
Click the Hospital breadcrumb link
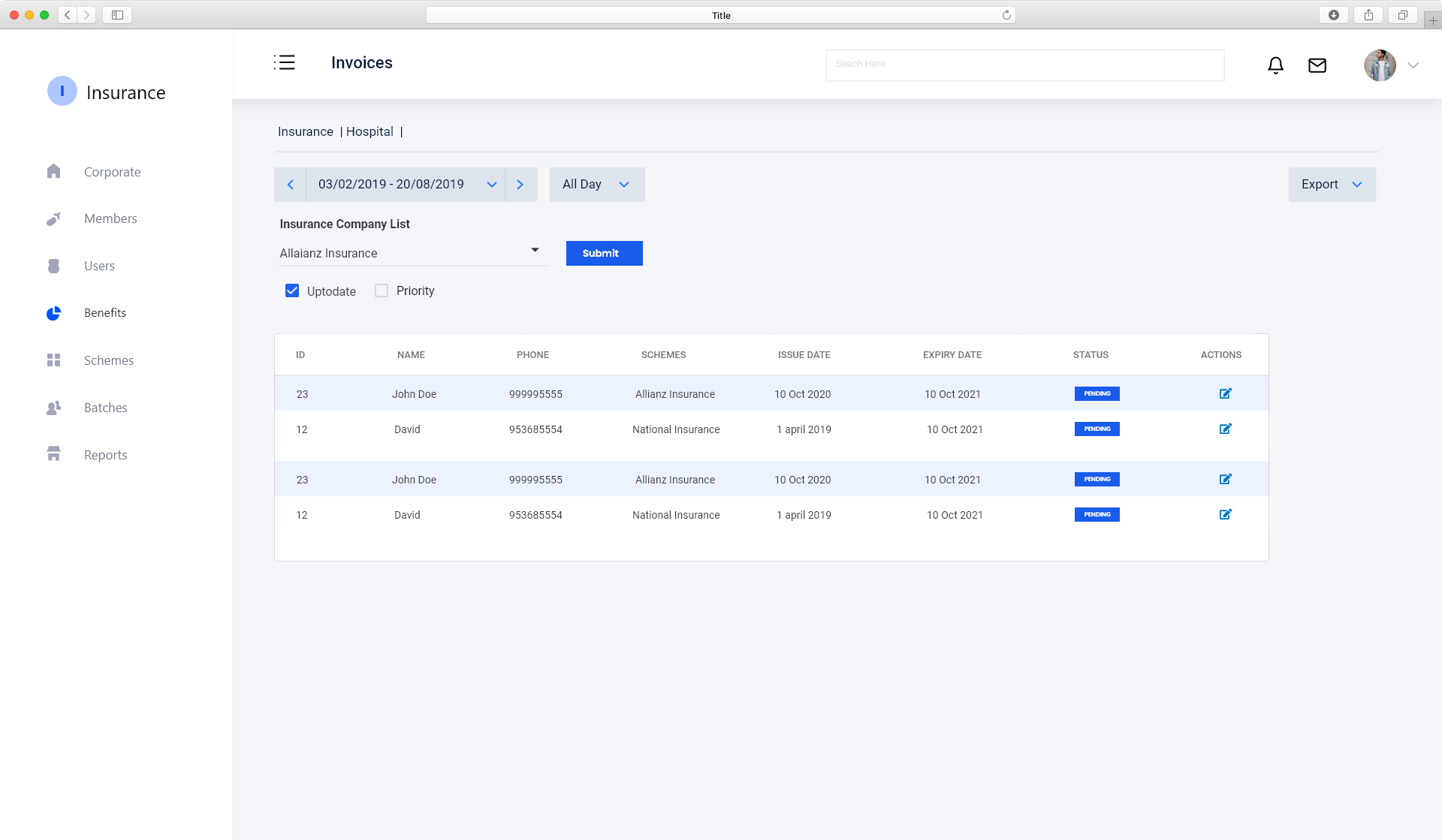coord(370,131)
